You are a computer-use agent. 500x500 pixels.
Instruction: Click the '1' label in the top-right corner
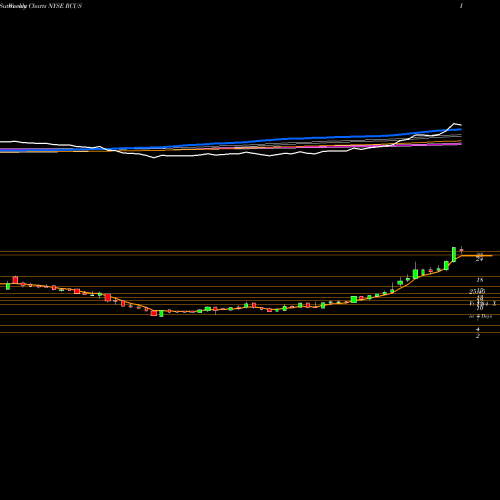[461, 6]
